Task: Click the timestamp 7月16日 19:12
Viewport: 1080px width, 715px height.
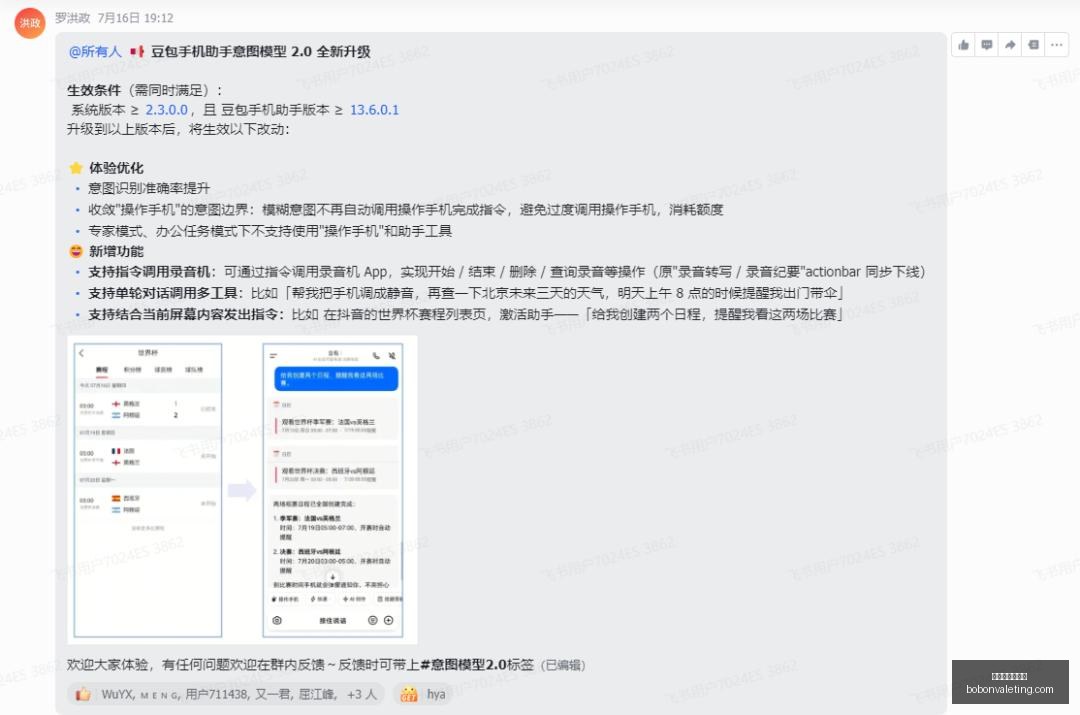Action: pyautogui.click(x=135, y=18)
